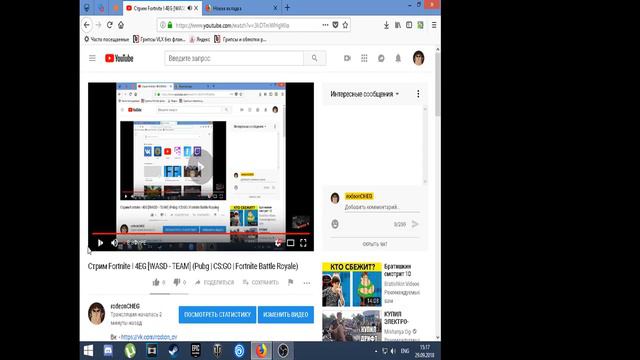Open the «Яндекс» bookmark
This screenshot has width=640, height=360.
200,39
